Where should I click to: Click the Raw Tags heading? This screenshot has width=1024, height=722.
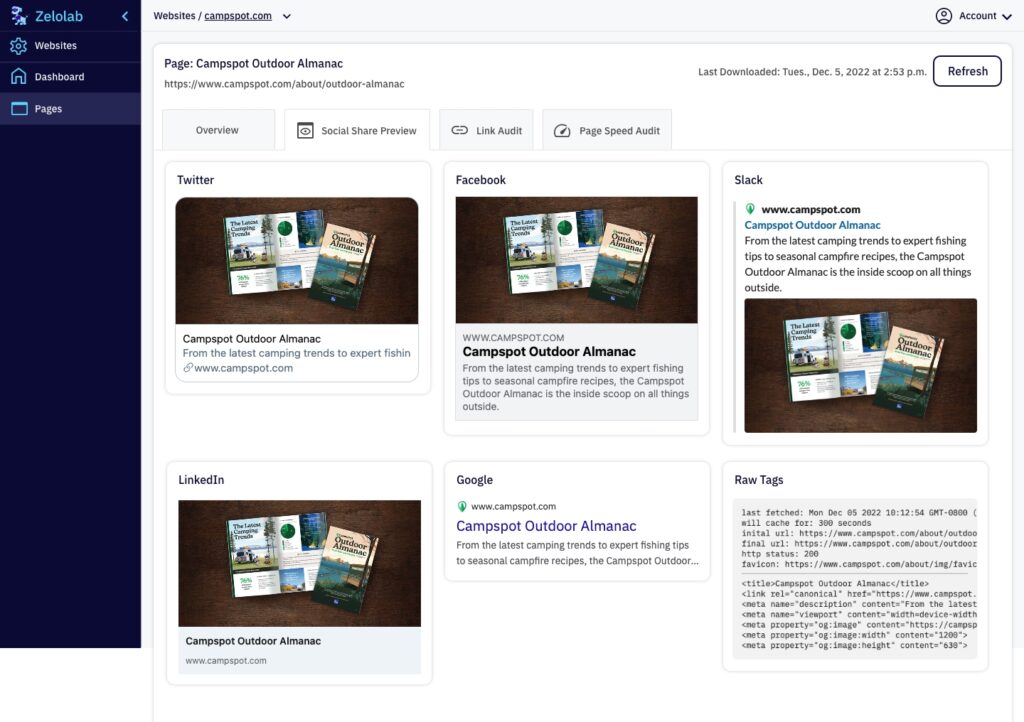[x=759, y=480]
